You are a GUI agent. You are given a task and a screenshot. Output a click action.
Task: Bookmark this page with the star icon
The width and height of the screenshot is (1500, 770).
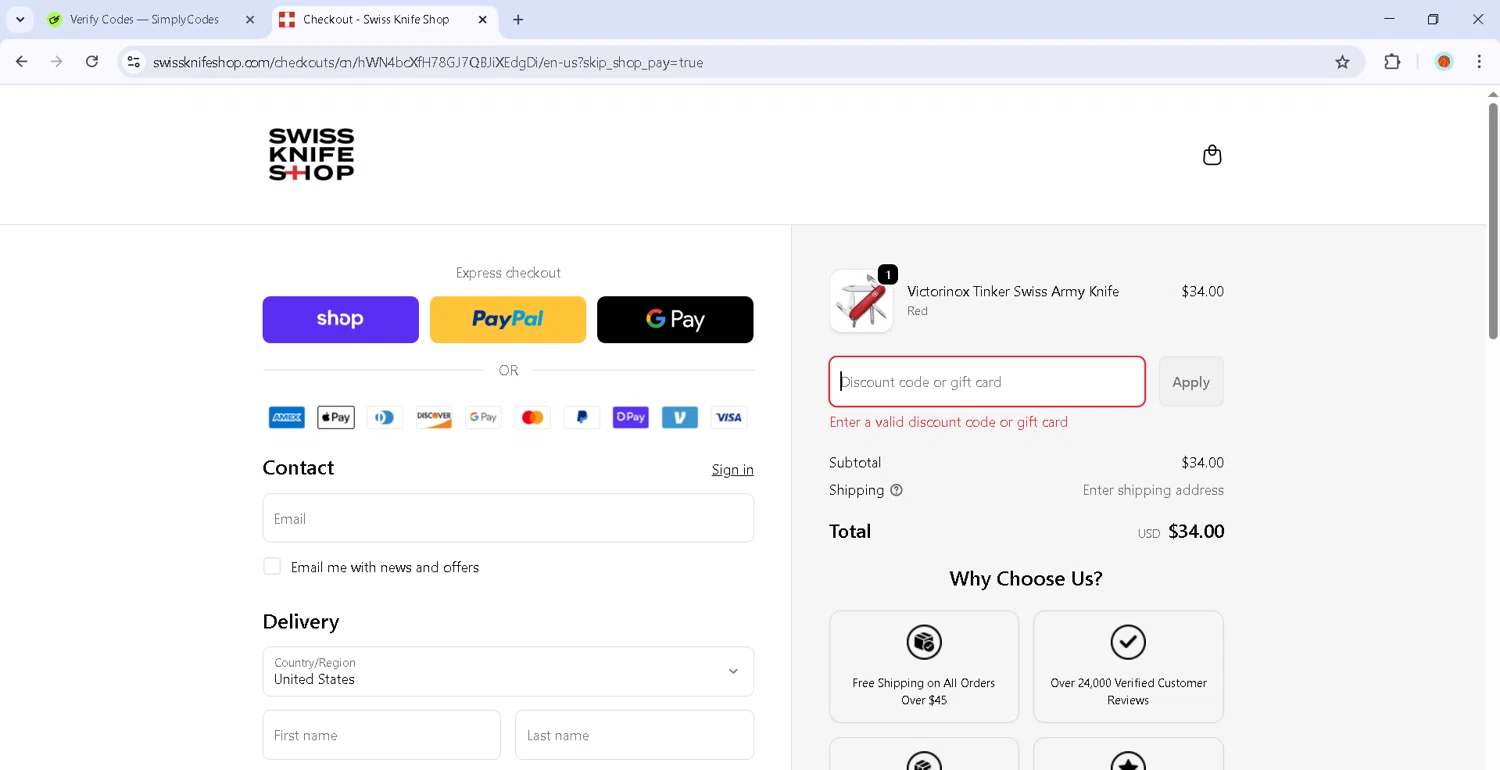pos(1342,62)
